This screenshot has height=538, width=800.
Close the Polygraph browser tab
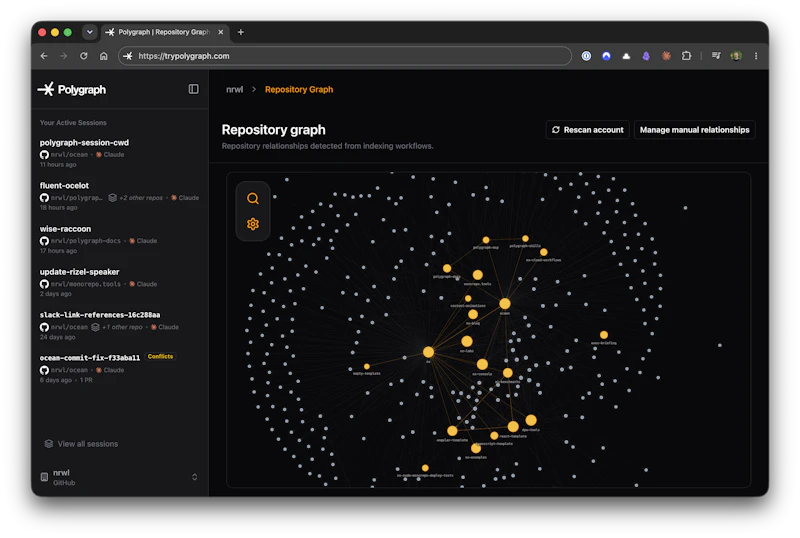[x=220, y=32]
